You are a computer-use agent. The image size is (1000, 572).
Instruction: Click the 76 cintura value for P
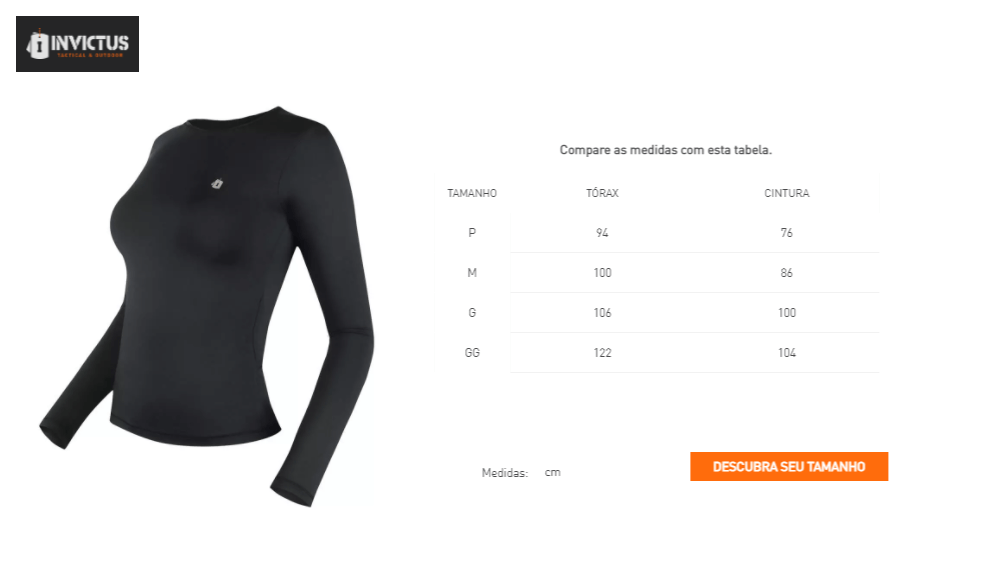[x=787, y=233]
